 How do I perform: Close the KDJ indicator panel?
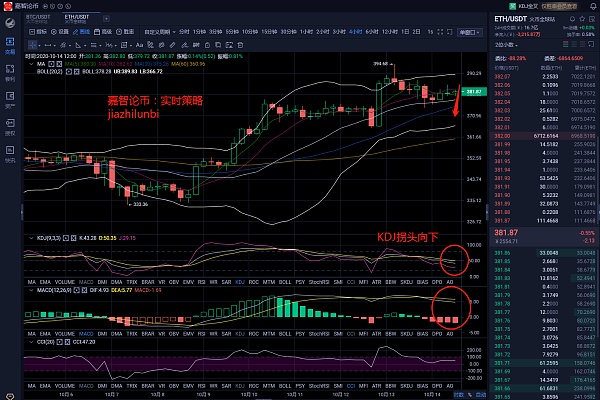click(x=73, y=238)
